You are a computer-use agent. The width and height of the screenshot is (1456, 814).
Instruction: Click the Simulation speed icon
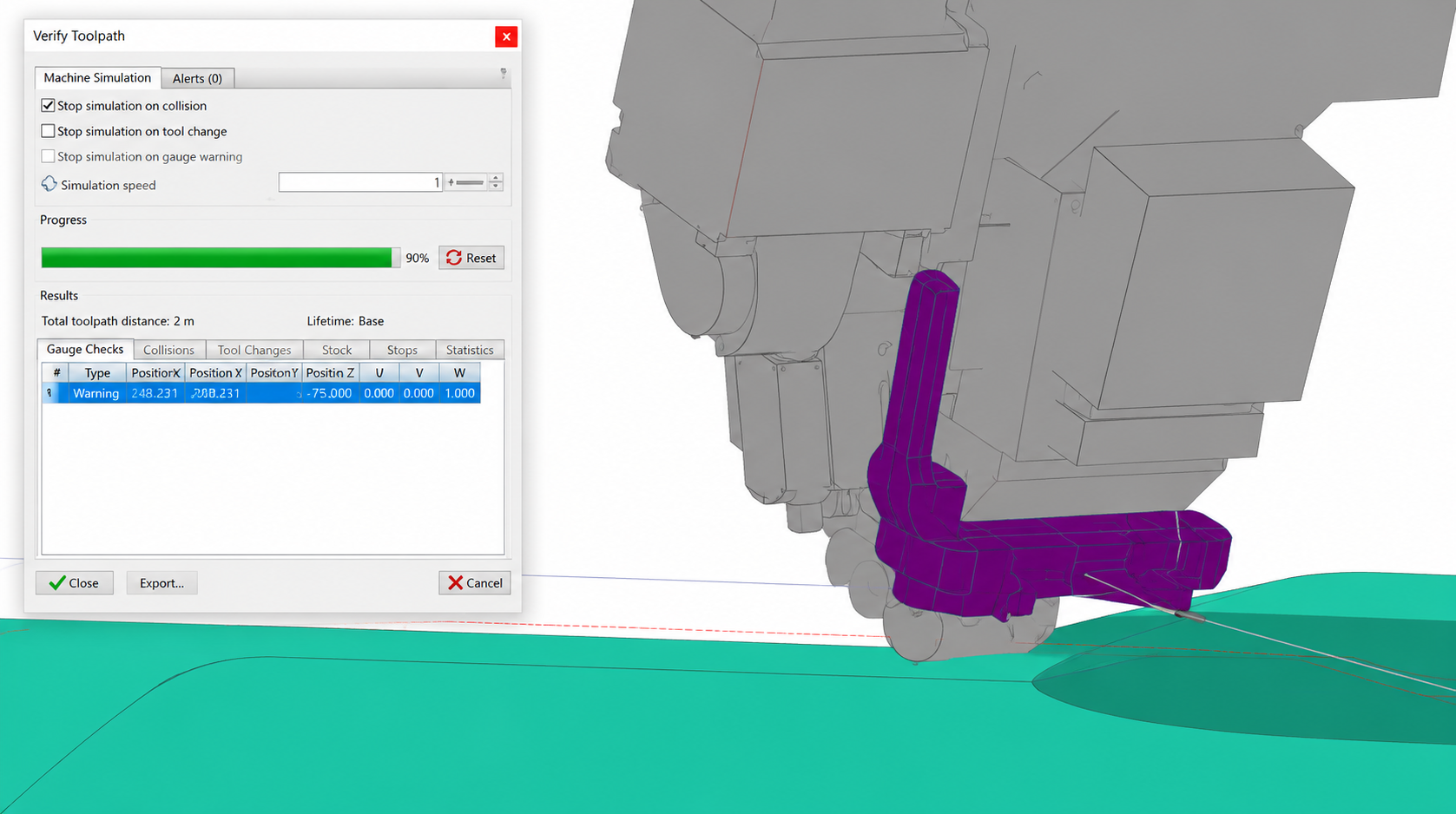click(x=49, y=184)
